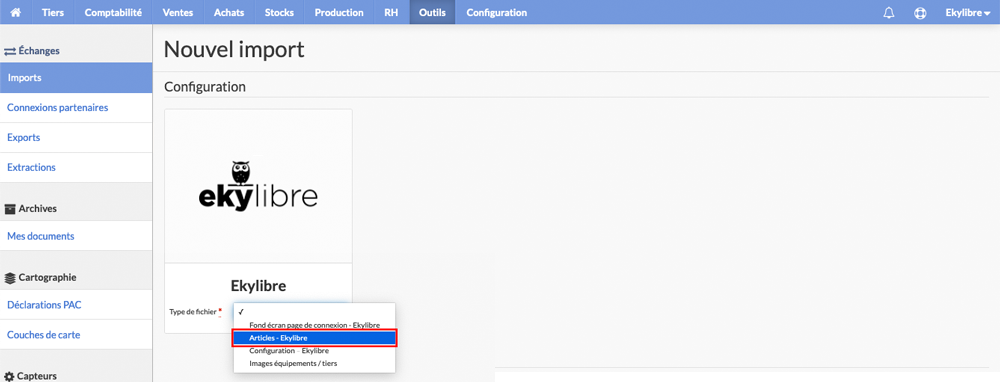
Task: Open the Comptabilité menu
Action: click(x=113, y=12)
